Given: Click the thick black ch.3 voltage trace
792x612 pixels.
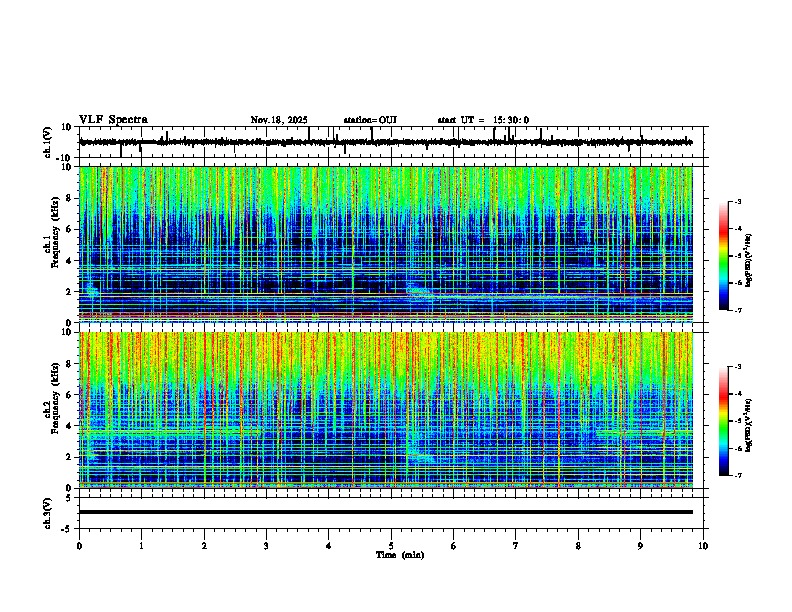Looking at the screenshot, I should click(x=385, y=512).
